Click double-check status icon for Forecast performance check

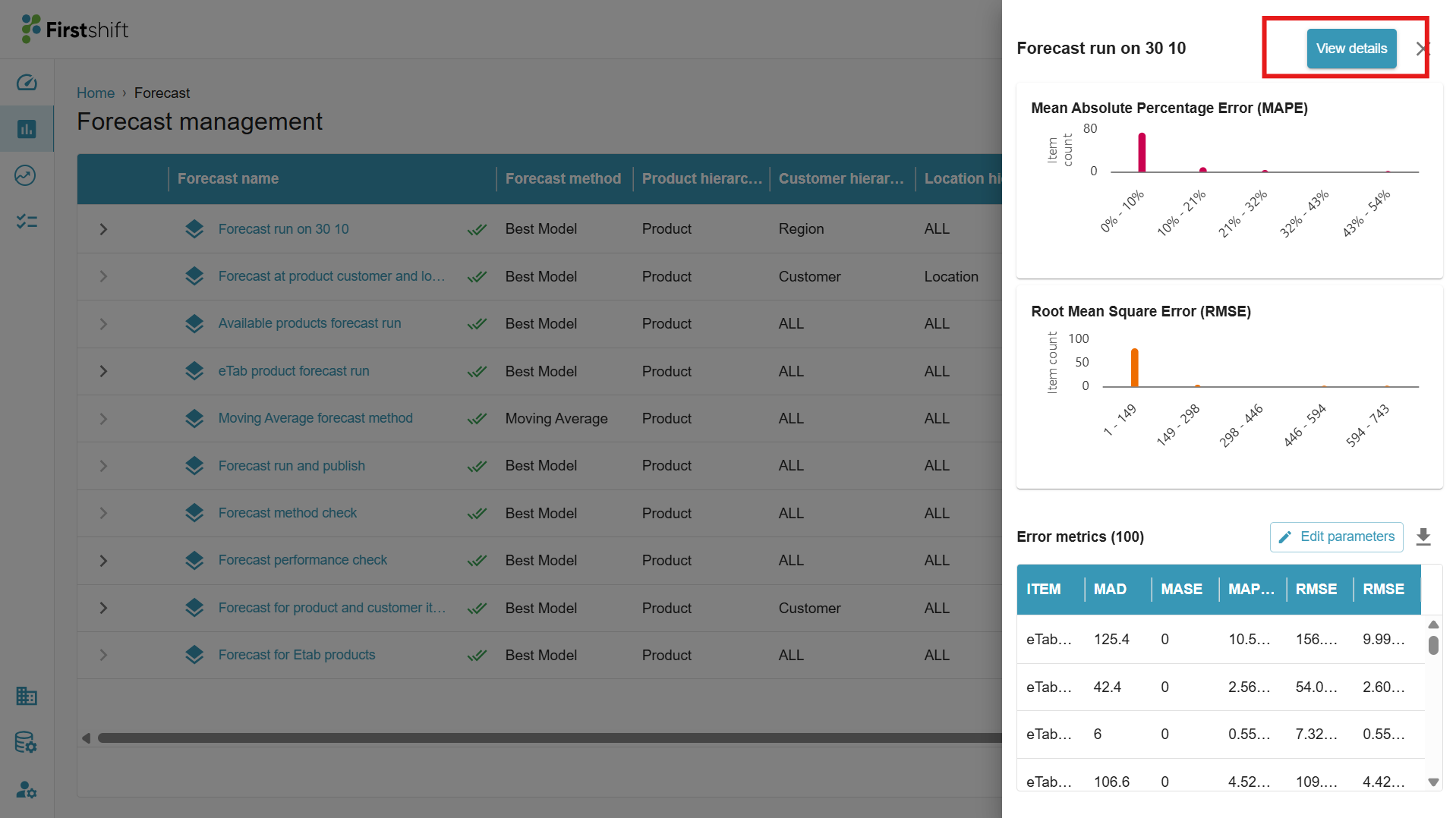[477, 561]
